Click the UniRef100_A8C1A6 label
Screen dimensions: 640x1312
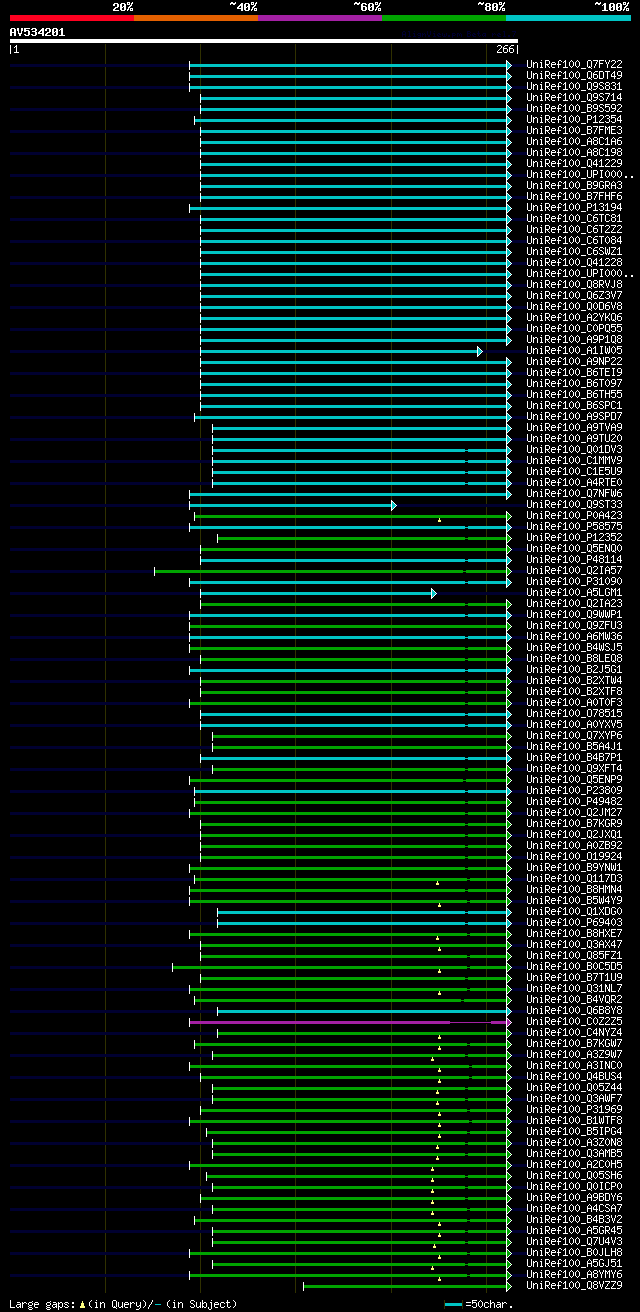click(x=575, y=141)
